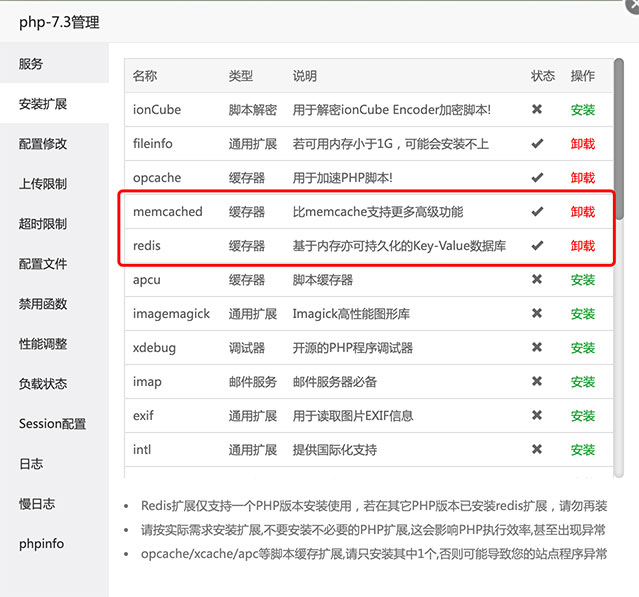
Task: Click the 状态 column header
Action: pos(542,76)
